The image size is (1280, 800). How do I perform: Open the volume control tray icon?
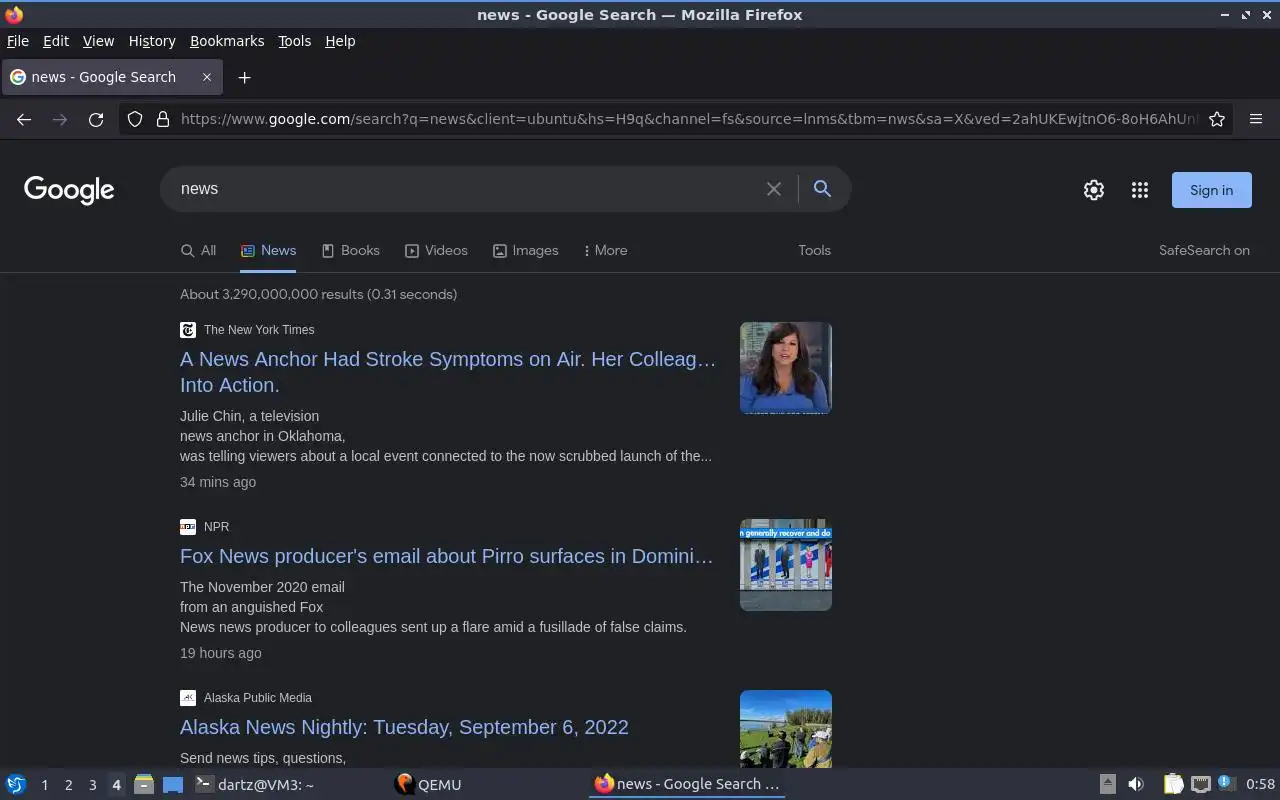pos(1136,784)
